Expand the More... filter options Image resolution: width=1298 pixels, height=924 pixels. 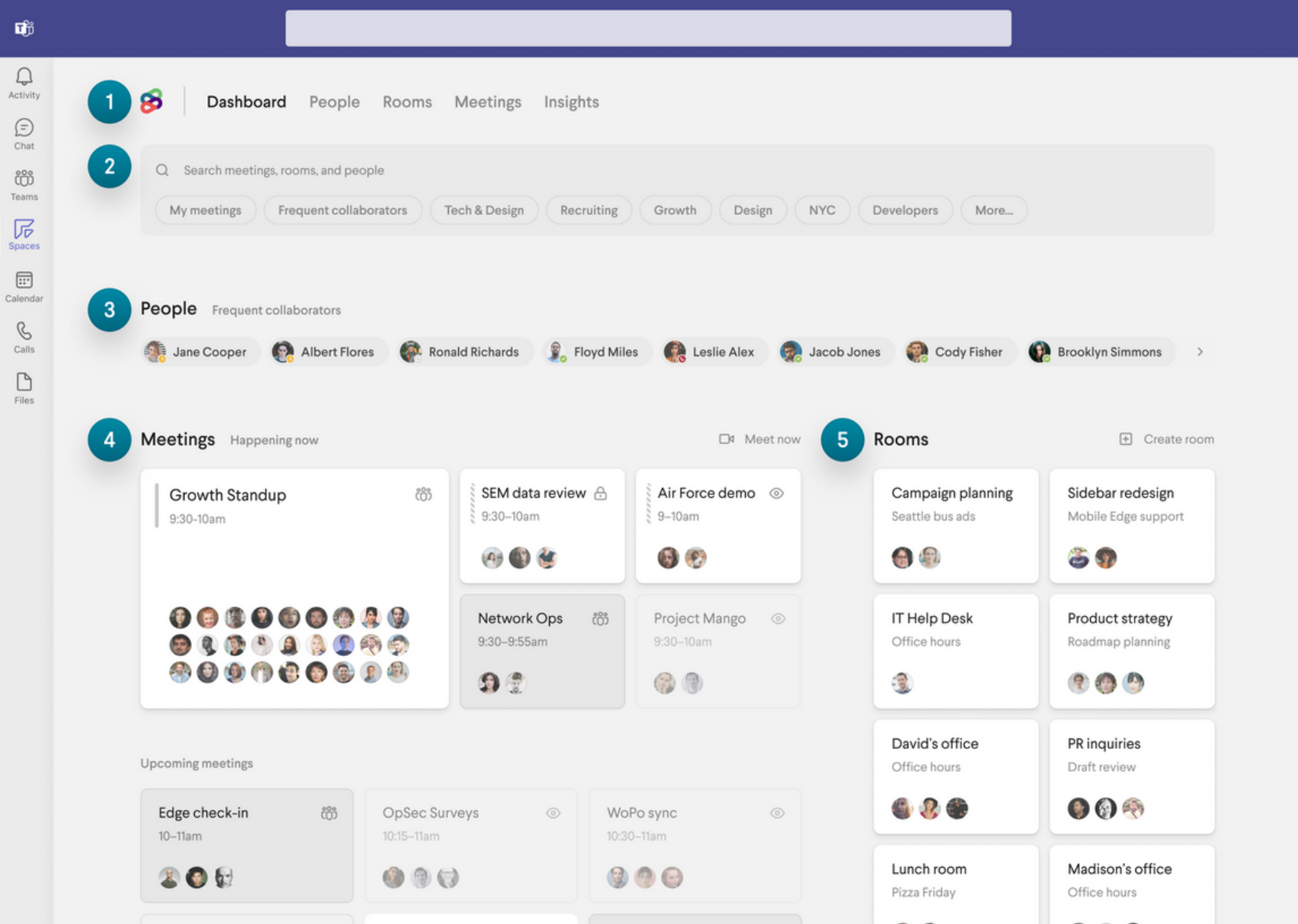[994, 210]
